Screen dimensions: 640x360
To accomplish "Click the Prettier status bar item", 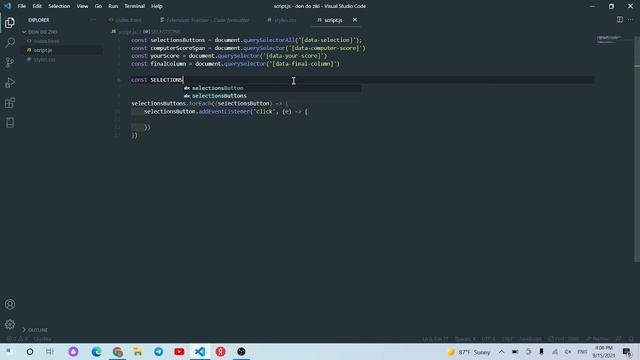I will [x=597, y=339].
